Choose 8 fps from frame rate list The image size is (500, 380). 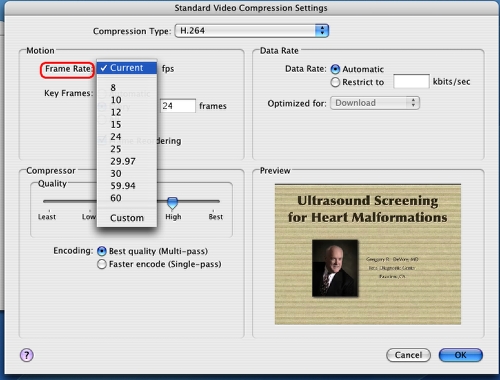coord(127,88)
